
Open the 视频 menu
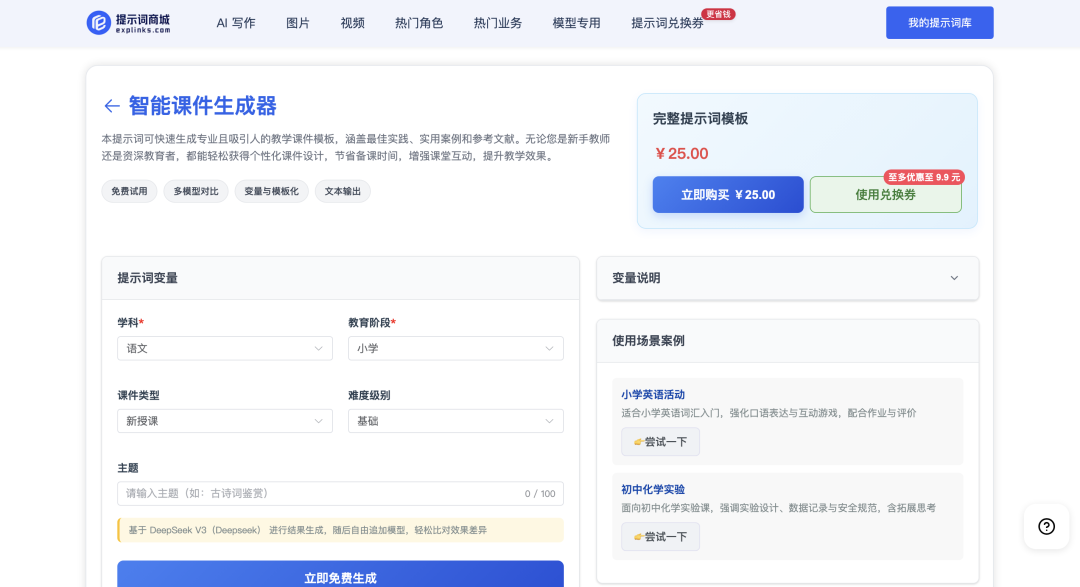coord(352,23)
